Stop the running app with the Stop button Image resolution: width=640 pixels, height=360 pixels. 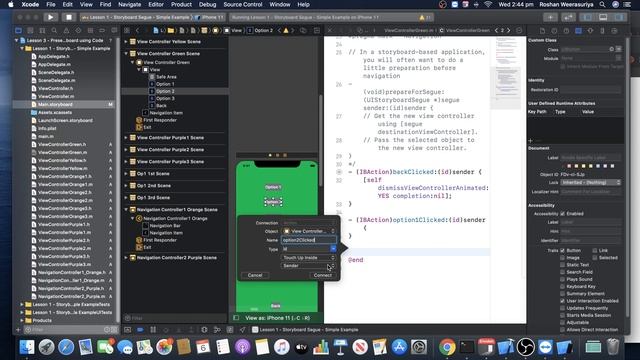point(69,17)
